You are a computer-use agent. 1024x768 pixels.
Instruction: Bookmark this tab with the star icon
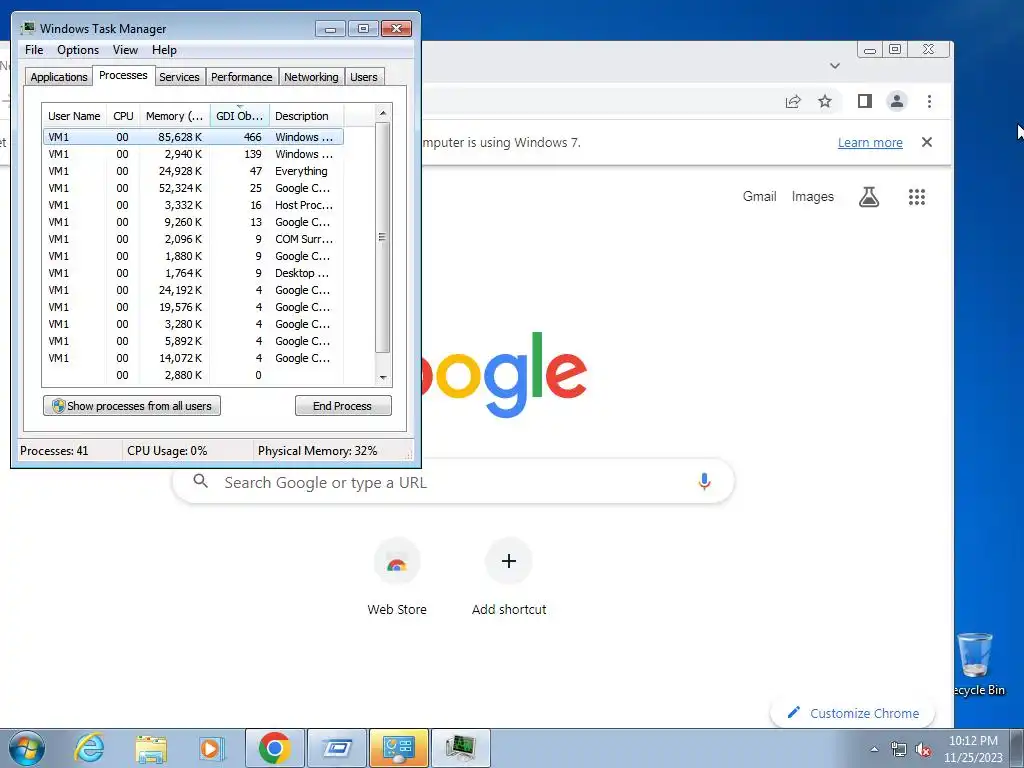coord(825,101)
